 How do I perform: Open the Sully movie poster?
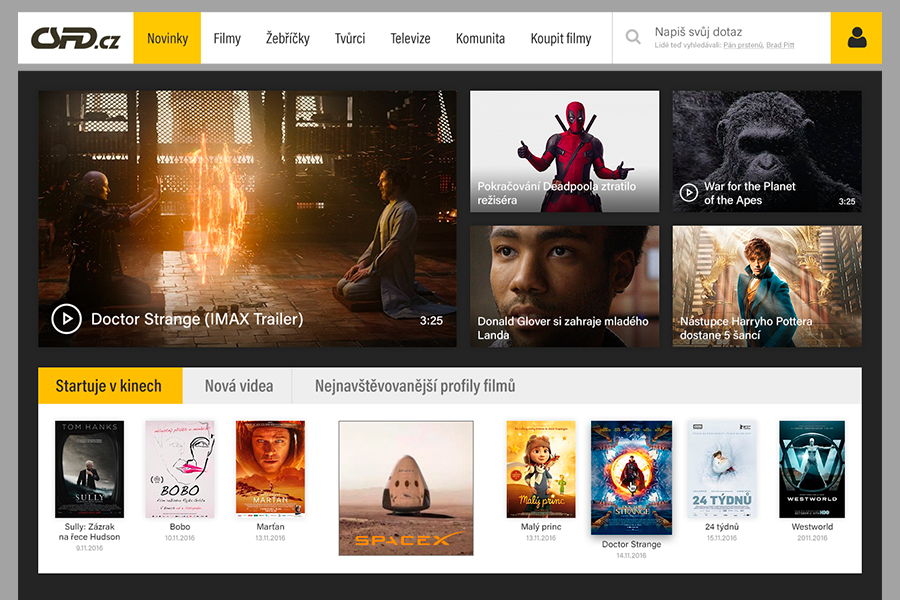click(89, 468)
